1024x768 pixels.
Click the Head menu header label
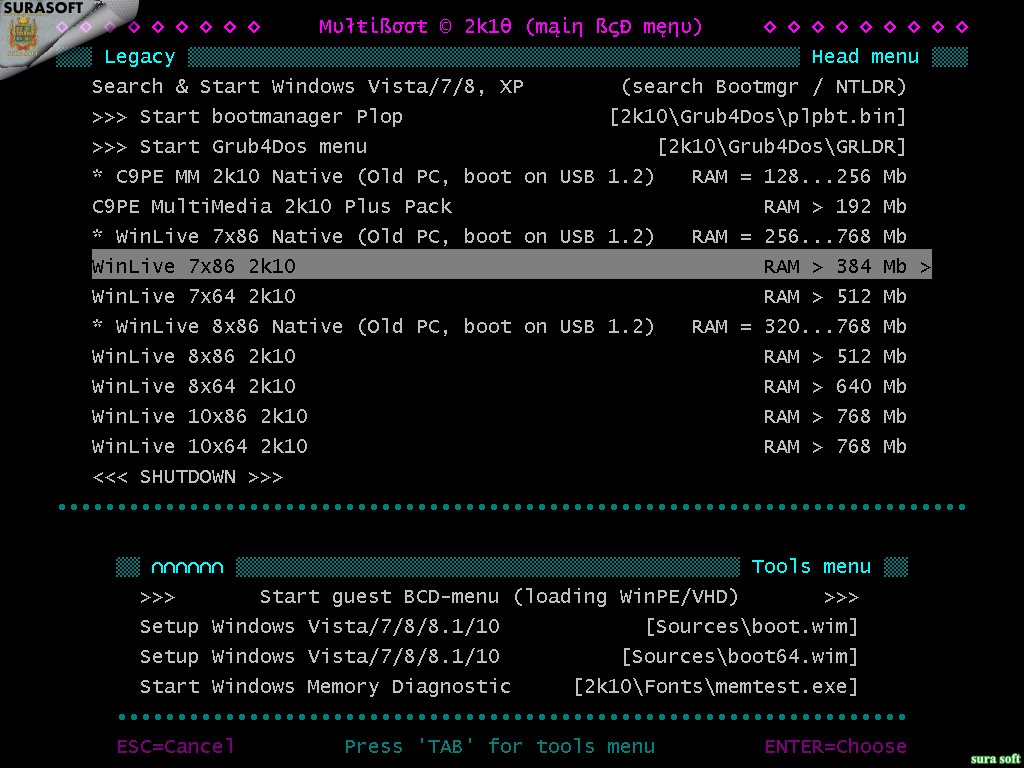coord(865,57)
